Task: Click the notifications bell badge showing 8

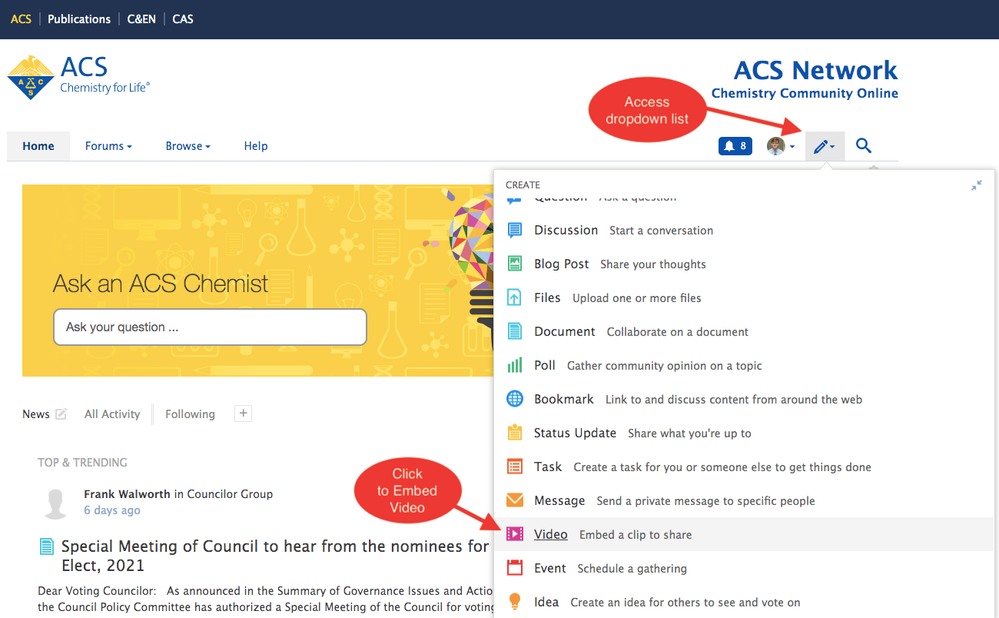Action: [734, 146]
